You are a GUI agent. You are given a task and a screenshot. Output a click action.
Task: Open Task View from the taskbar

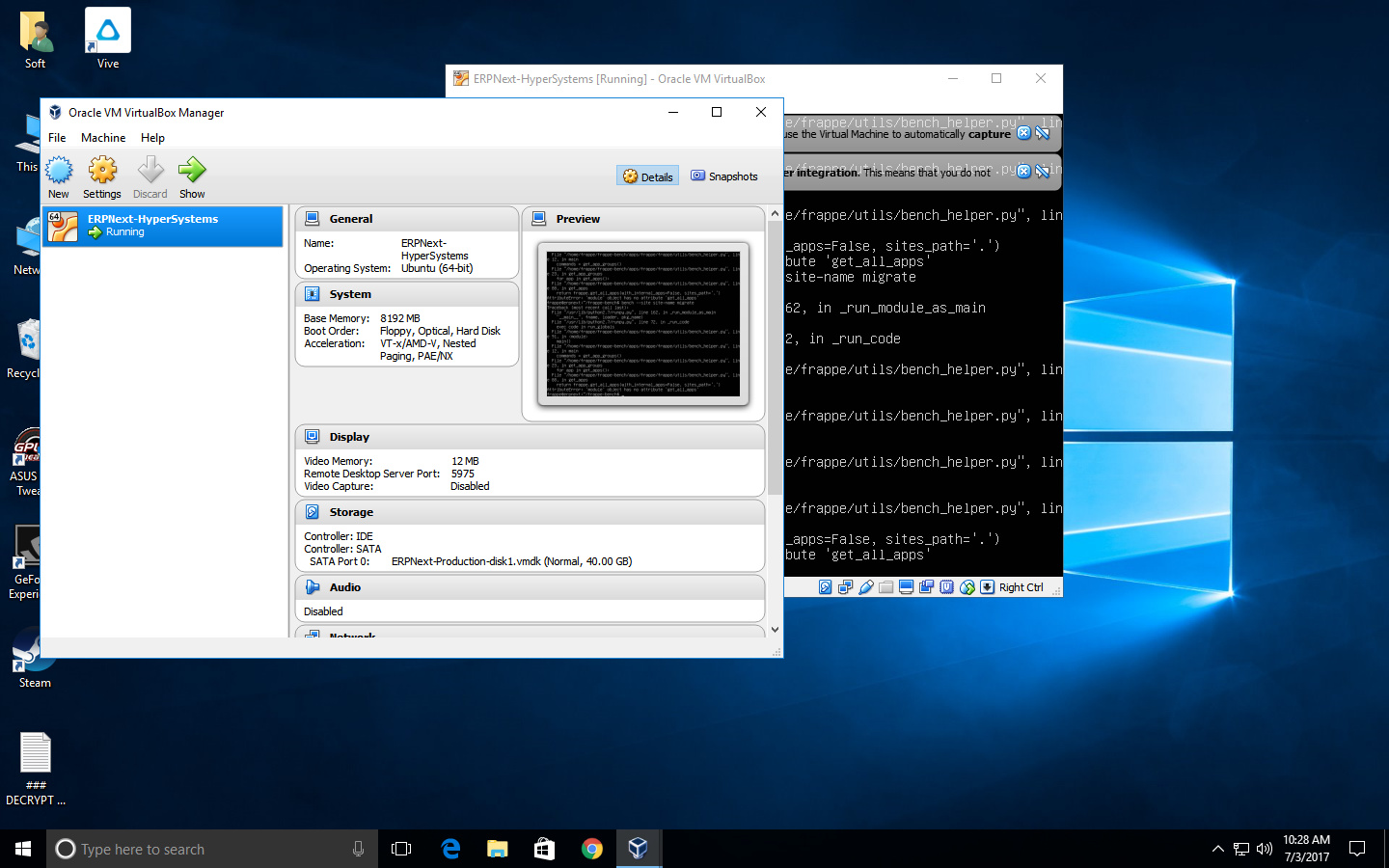pyautogui.click(x=401, y=849)
